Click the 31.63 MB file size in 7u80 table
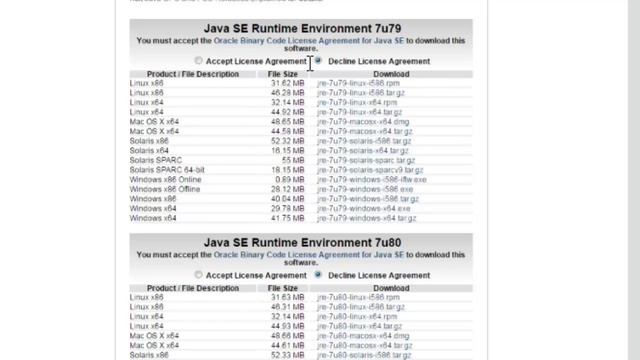Screen dimensions: 640x360 pos(288,297)
